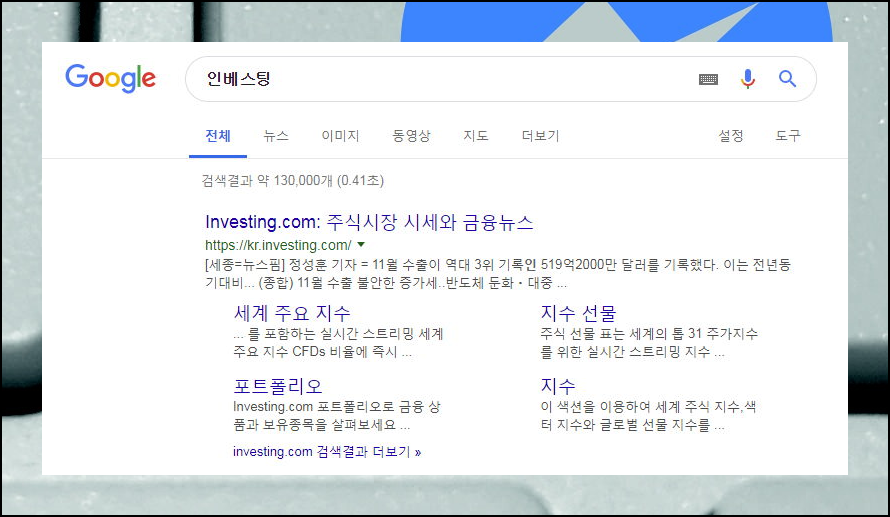Click description starting 이 섹션을 이용하여
The width and height of the screenshot is (890, 517).
(648, 415)
